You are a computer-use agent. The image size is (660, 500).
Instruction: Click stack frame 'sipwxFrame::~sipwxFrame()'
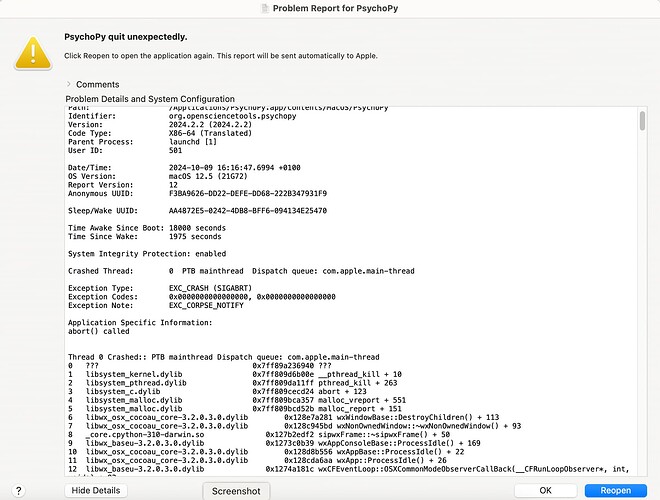pyautogui.click(x=259, y=435)
